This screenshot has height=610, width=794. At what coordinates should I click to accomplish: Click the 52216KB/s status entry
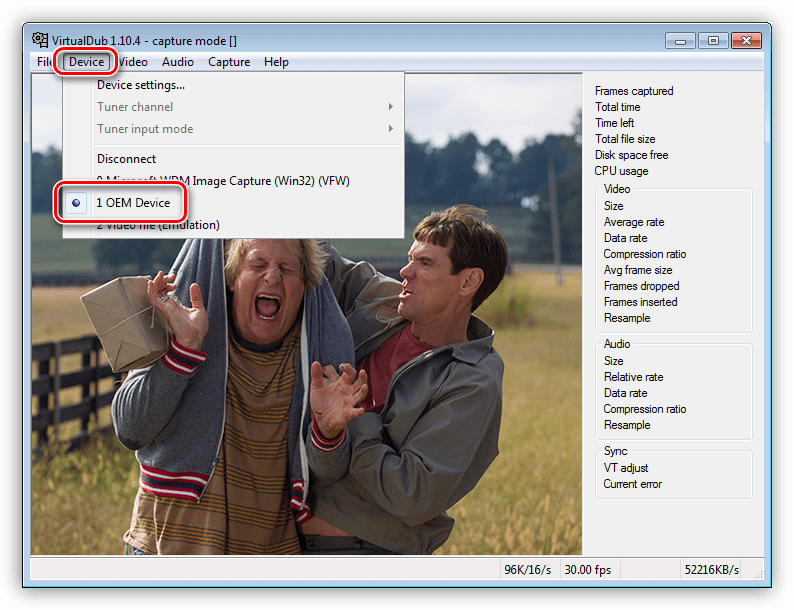(711, 570)
